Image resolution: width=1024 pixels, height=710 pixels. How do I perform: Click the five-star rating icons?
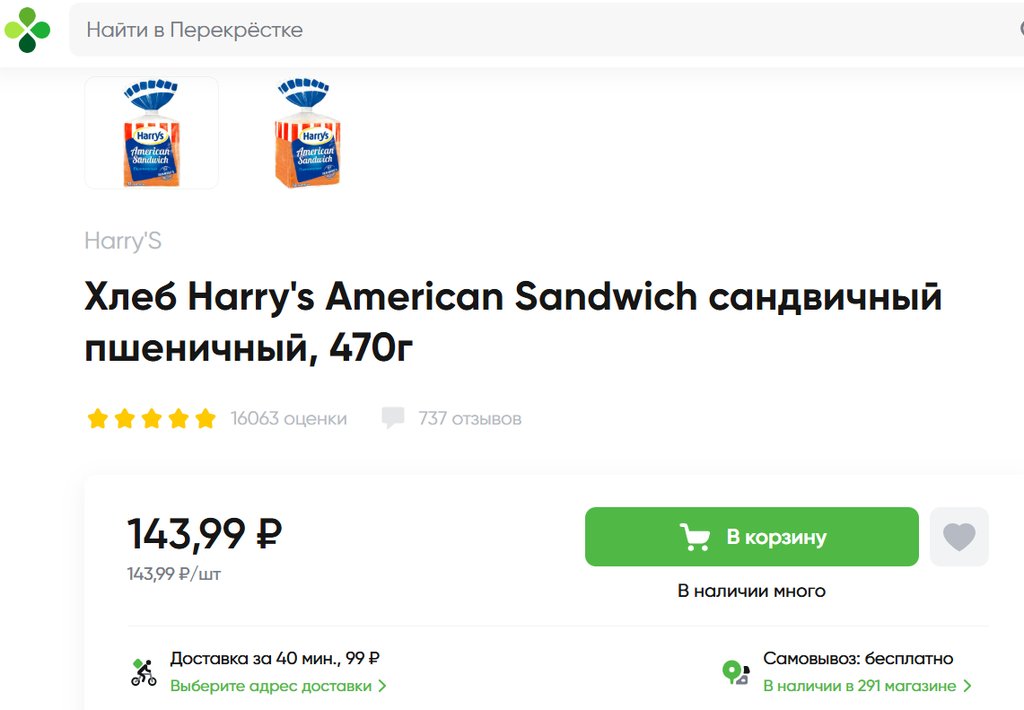coord(151,418)
